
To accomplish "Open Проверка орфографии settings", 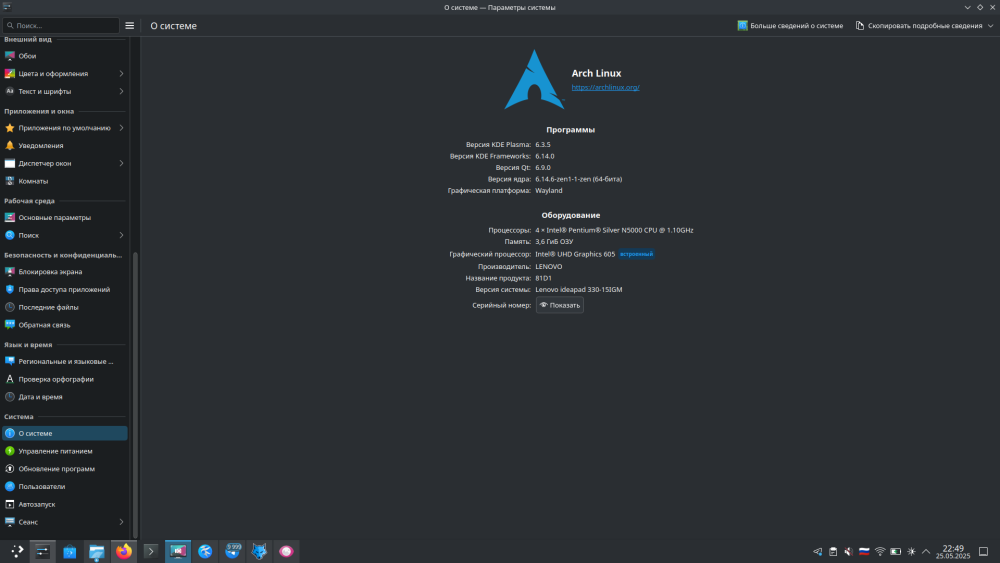I will [65, 379].
